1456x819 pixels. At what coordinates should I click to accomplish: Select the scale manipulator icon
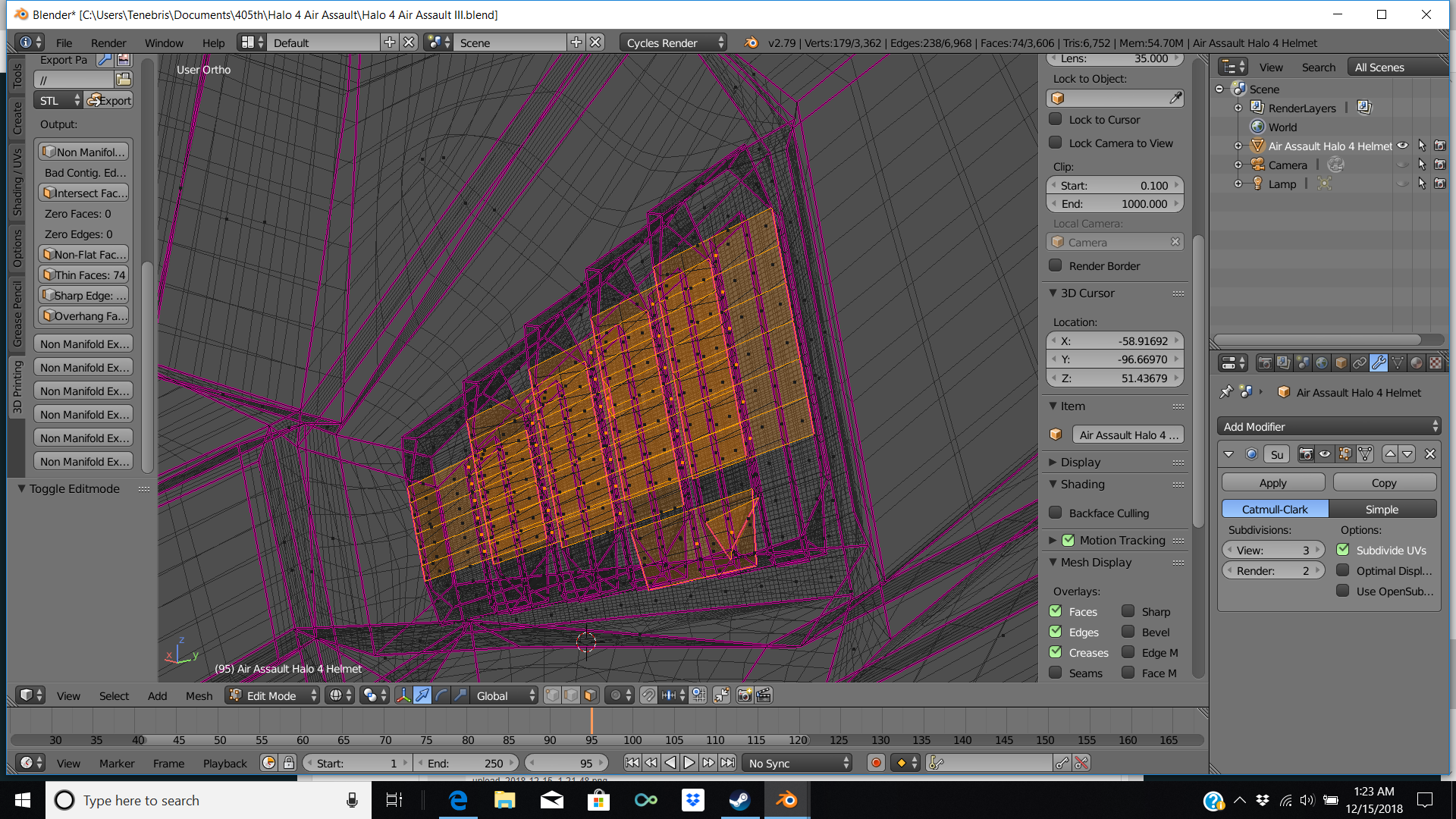pyautogui.click(x=460, y=695)
